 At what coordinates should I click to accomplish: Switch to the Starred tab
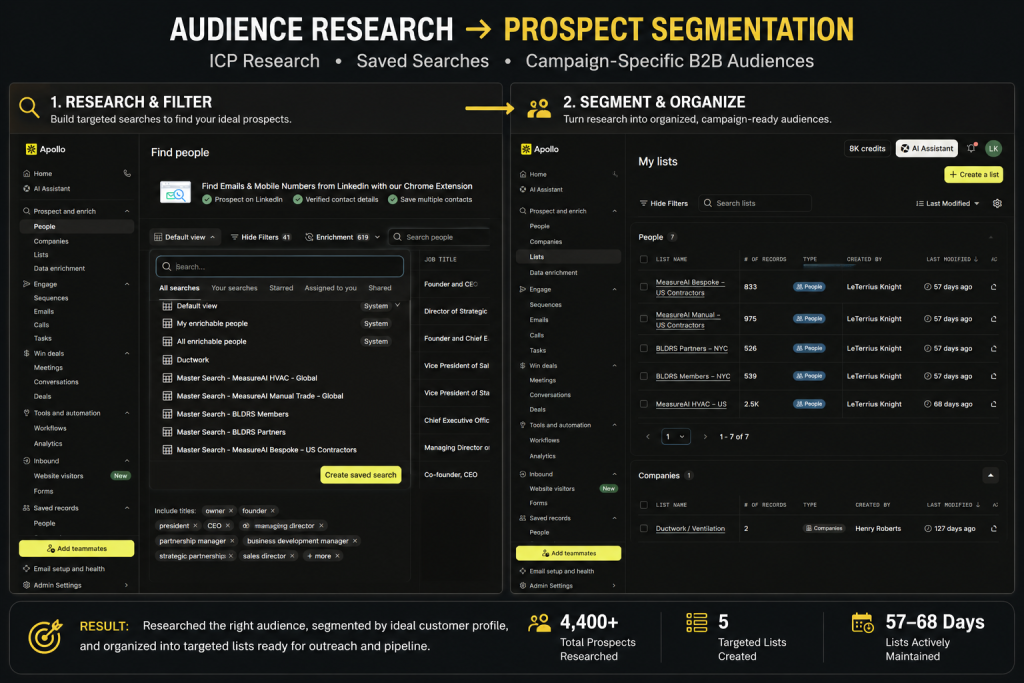(x=281, y=288)
